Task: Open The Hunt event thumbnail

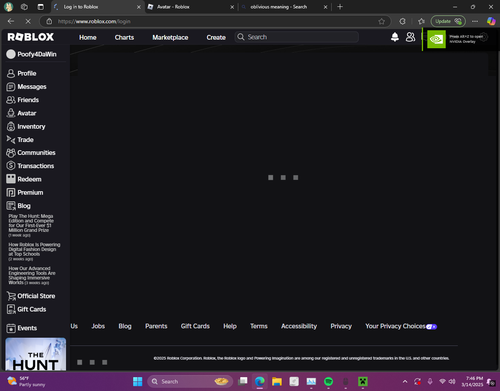Action: tap(36, 354)
